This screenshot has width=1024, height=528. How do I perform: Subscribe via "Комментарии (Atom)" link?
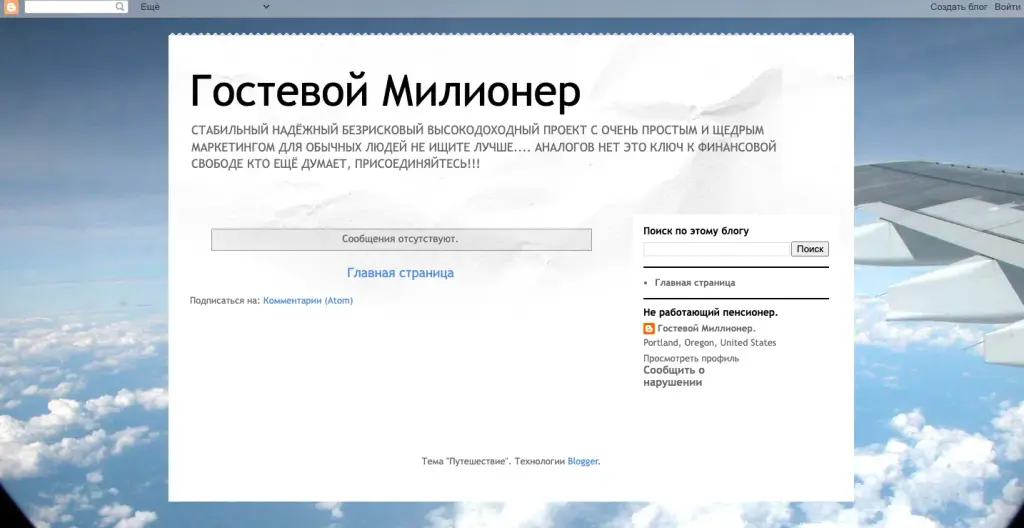click(308, 301)
